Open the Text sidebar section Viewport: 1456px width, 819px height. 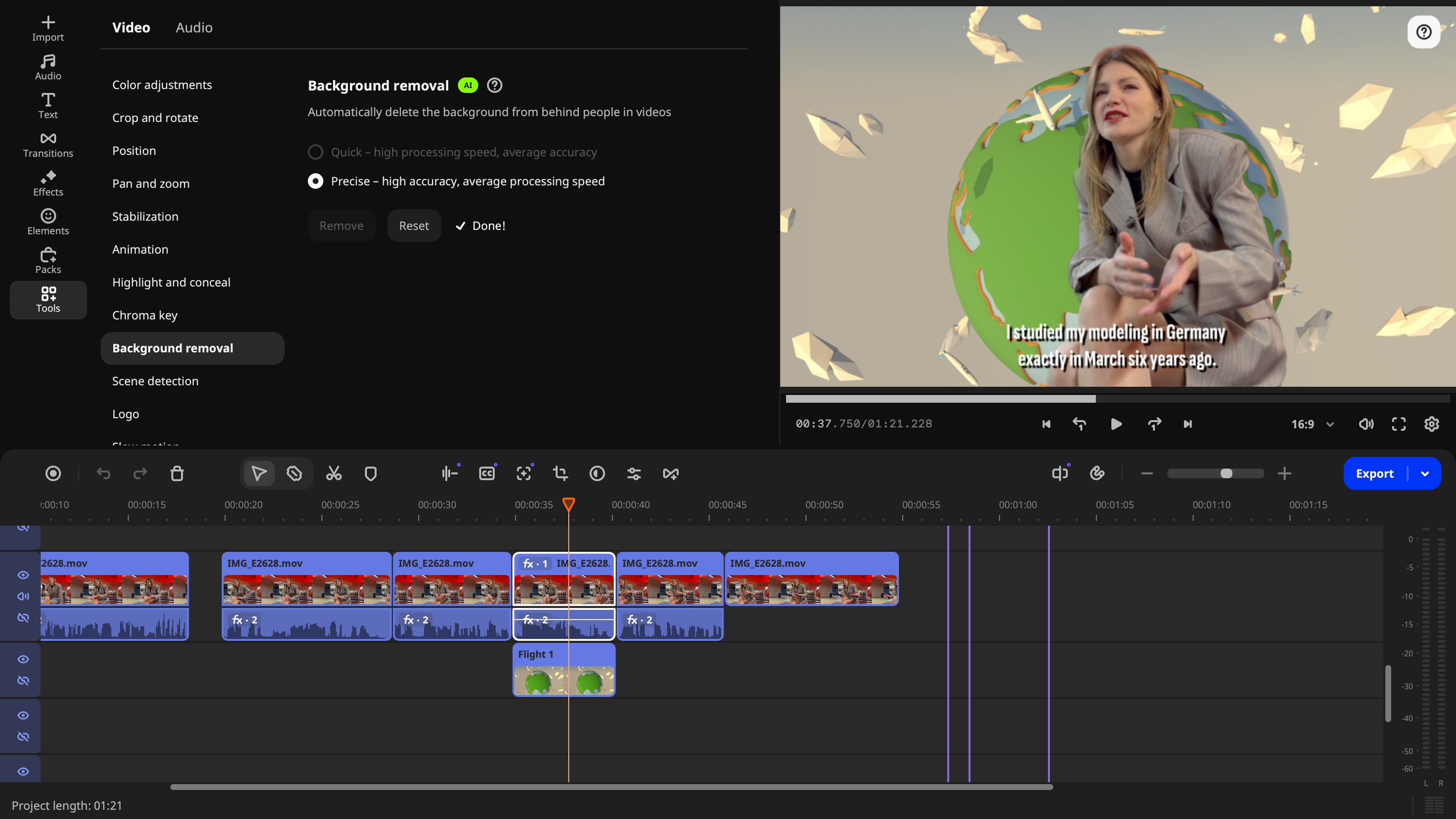click(48, 106)
